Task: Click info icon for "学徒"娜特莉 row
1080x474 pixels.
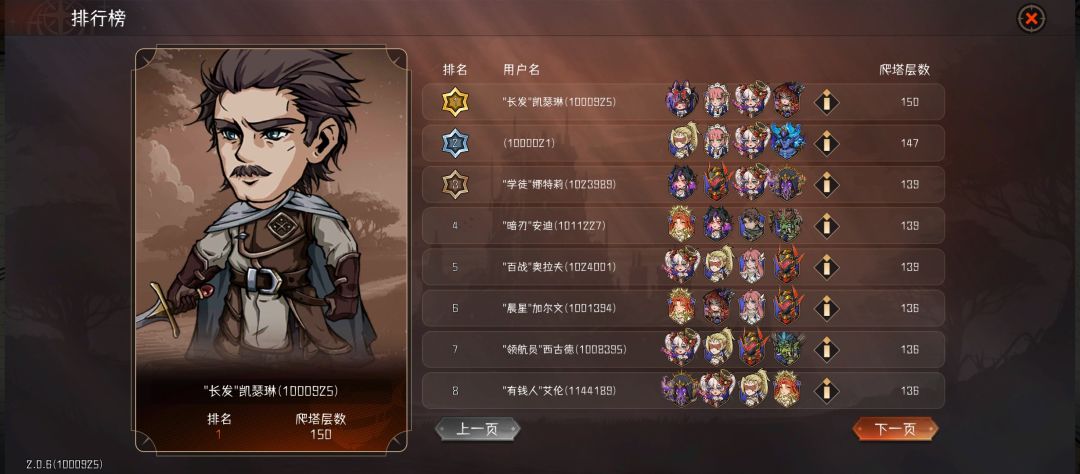Action: click(826, 185)
